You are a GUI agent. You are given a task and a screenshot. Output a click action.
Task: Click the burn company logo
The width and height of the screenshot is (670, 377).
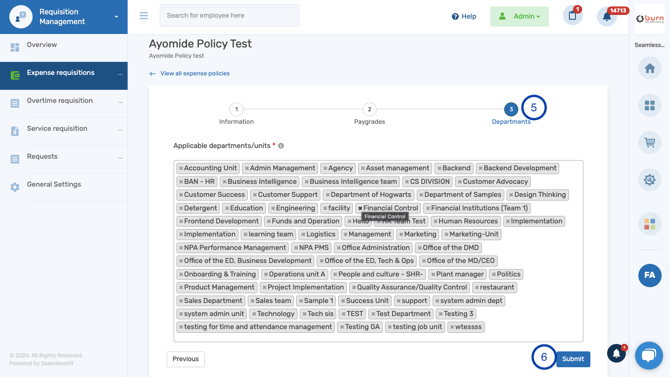point(649,19)
